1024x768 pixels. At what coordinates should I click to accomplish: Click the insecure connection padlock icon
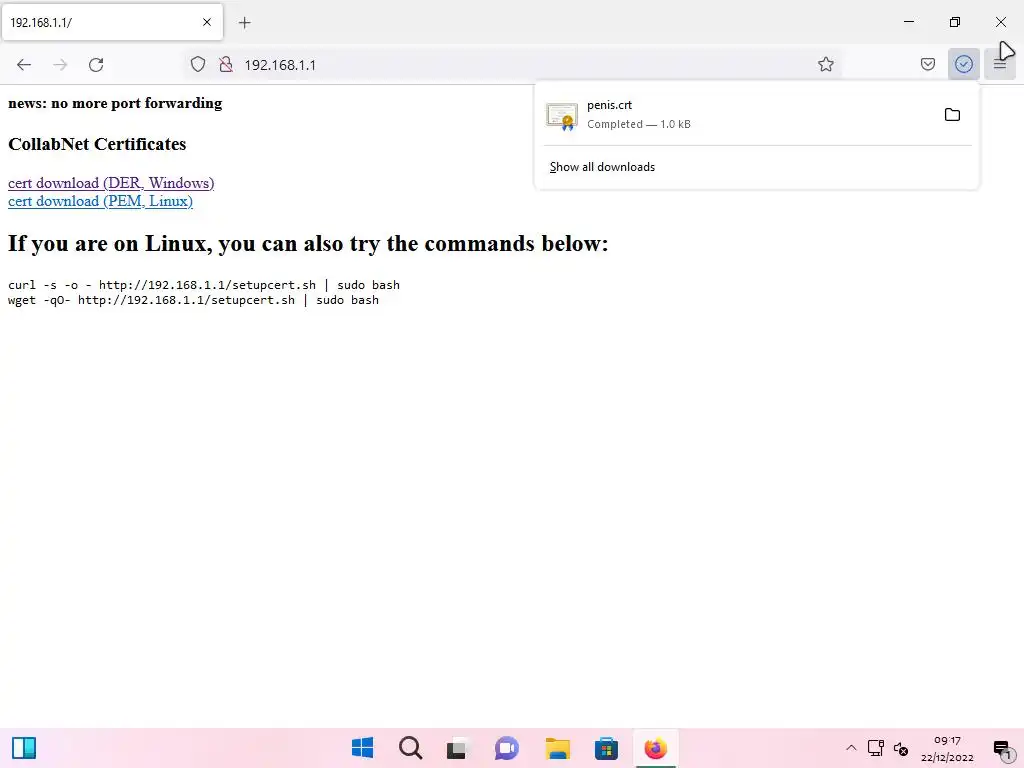tap(226, 64)
